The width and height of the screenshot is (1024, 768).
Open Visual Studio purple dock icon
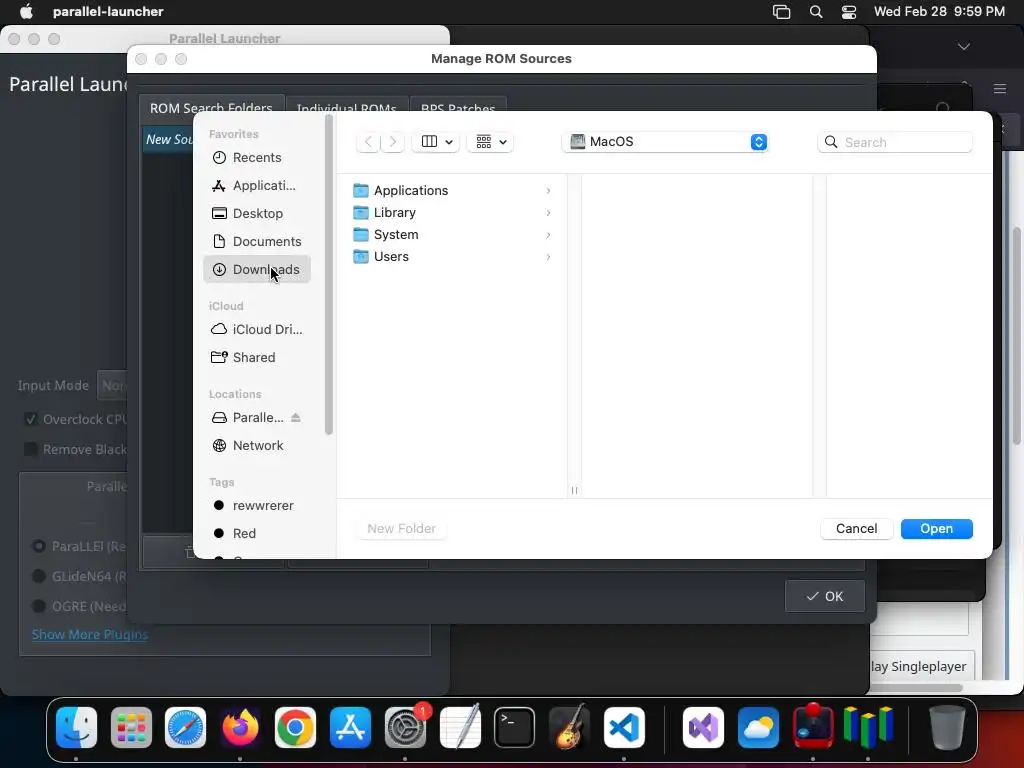(703, 728)
